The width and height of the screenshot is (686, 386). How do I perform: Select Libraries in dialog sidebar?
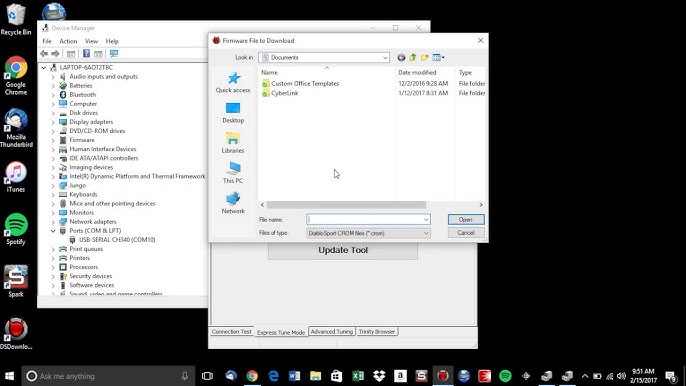pos(233,143)
